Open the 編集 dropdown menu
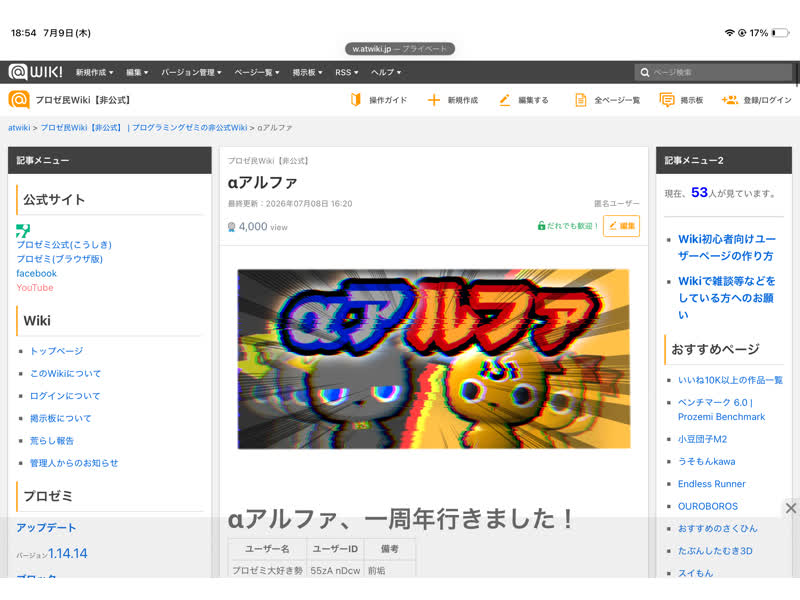Viewport: 800px width, 600px height. coord(137,72)
